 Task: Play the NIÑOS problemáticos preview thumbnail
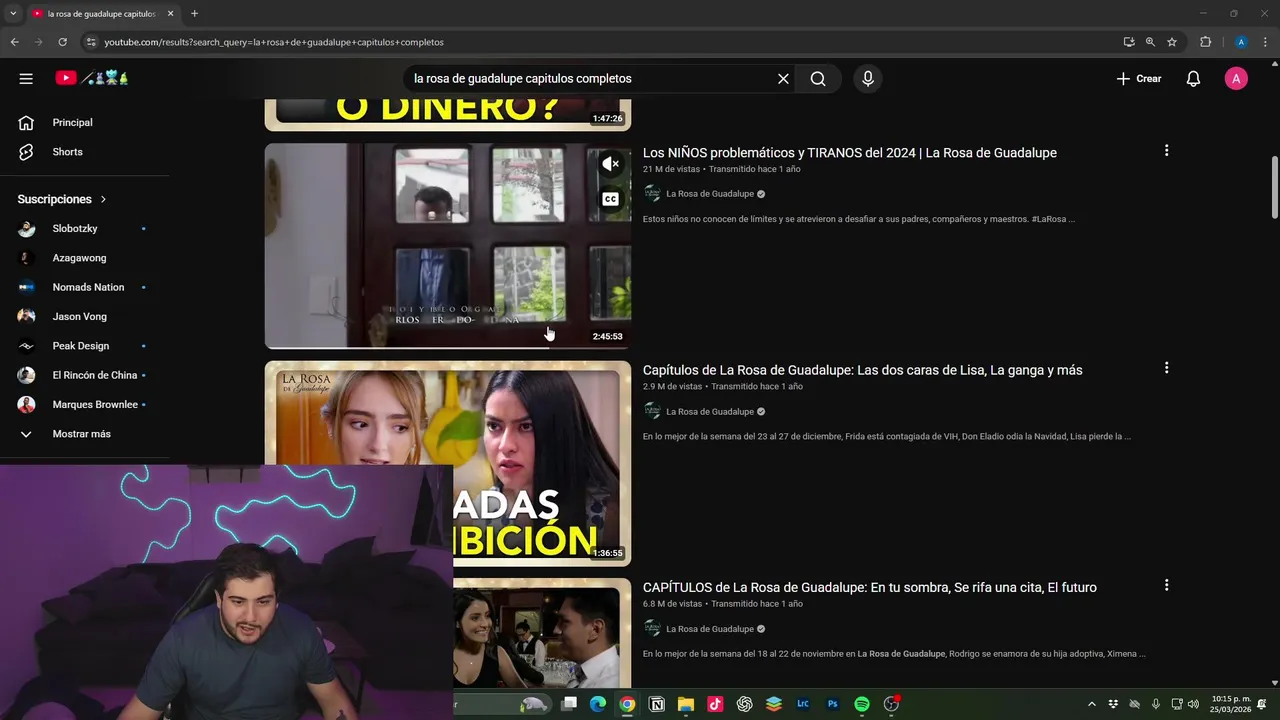pyautogui.click(x=448, y=245)
